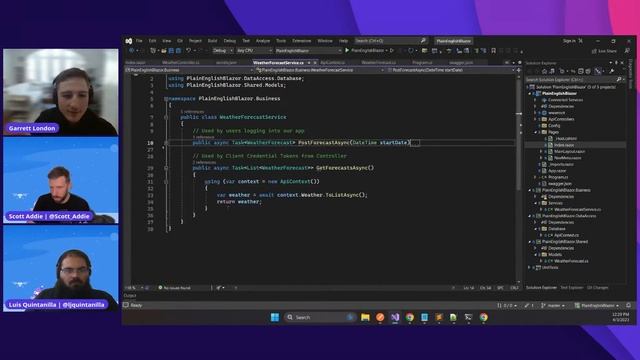
Task: Collapse the WeatherForecastService class outline toggle
Action: [x=166, y=117]
